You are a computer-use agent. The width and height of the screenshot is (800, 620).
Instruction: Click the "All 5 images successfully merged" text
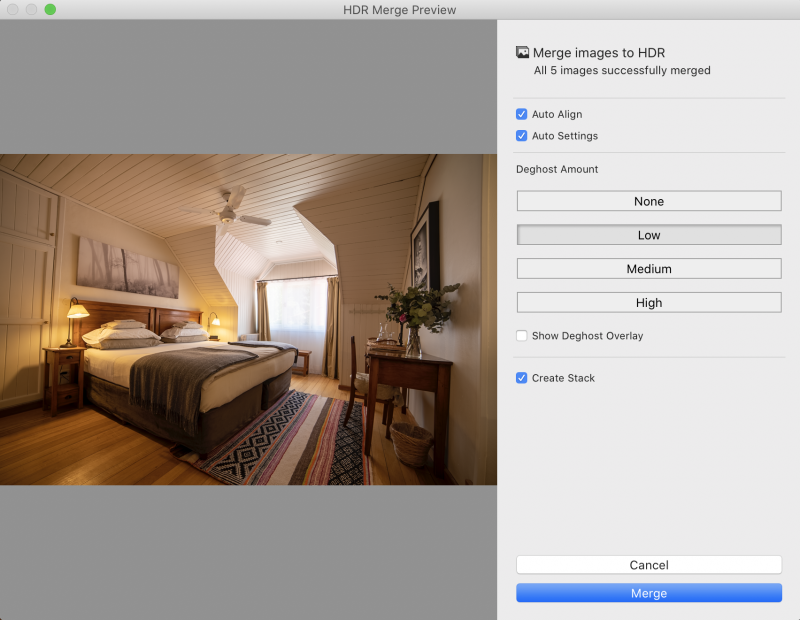[622, 71]
